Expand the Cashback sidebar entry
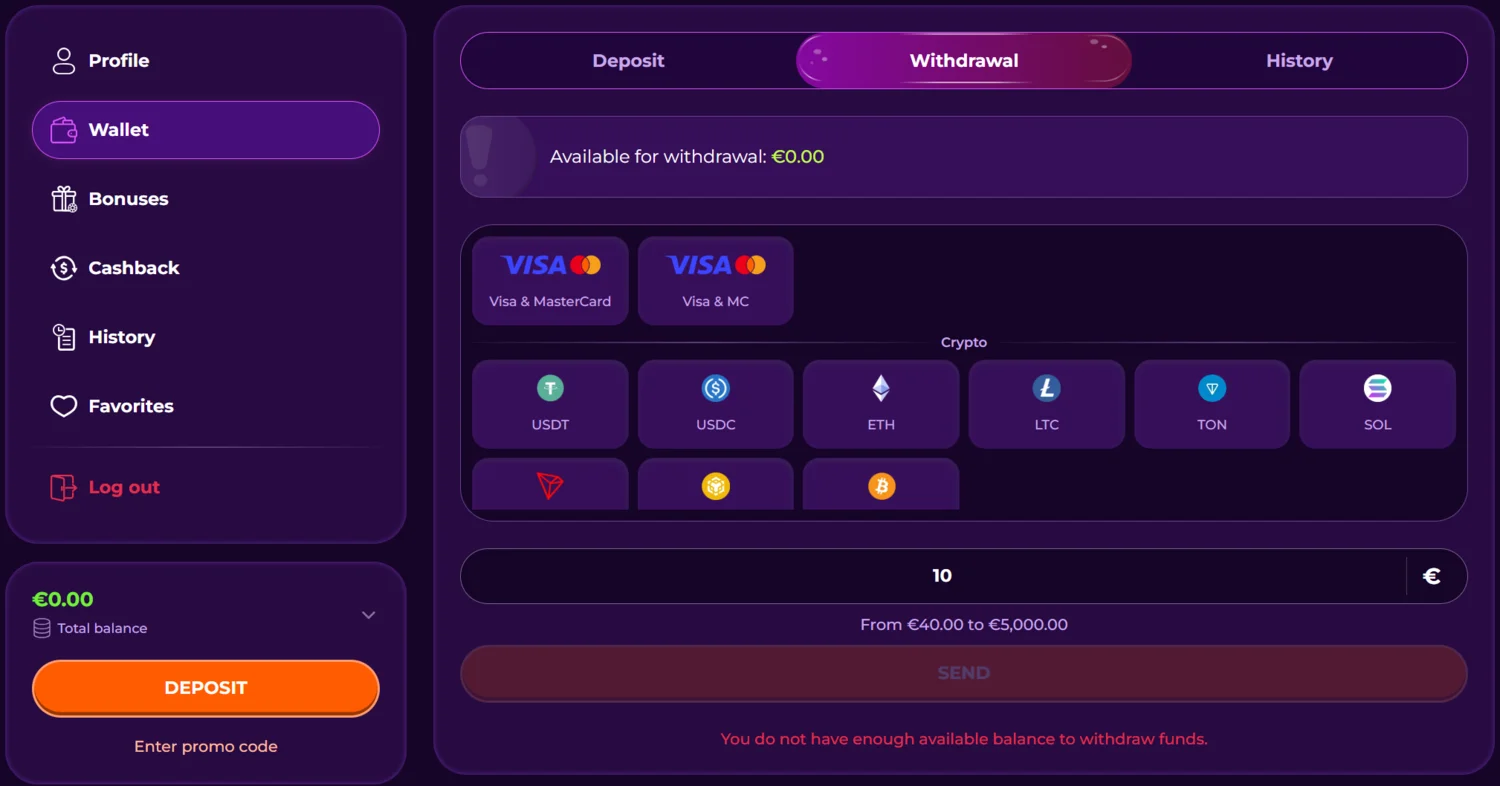 pos(134,268)
